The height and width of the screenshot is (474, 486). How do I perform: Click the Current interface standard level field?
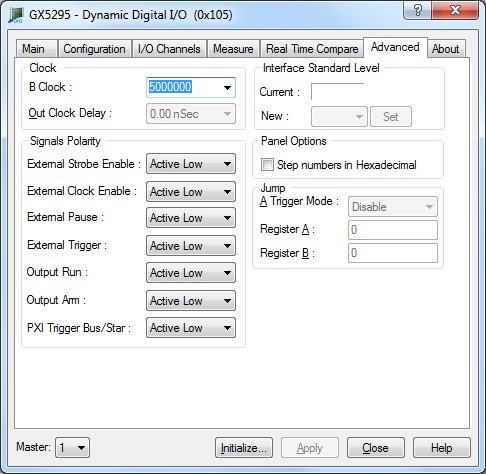pyautogui.click(x=337, y=92)
